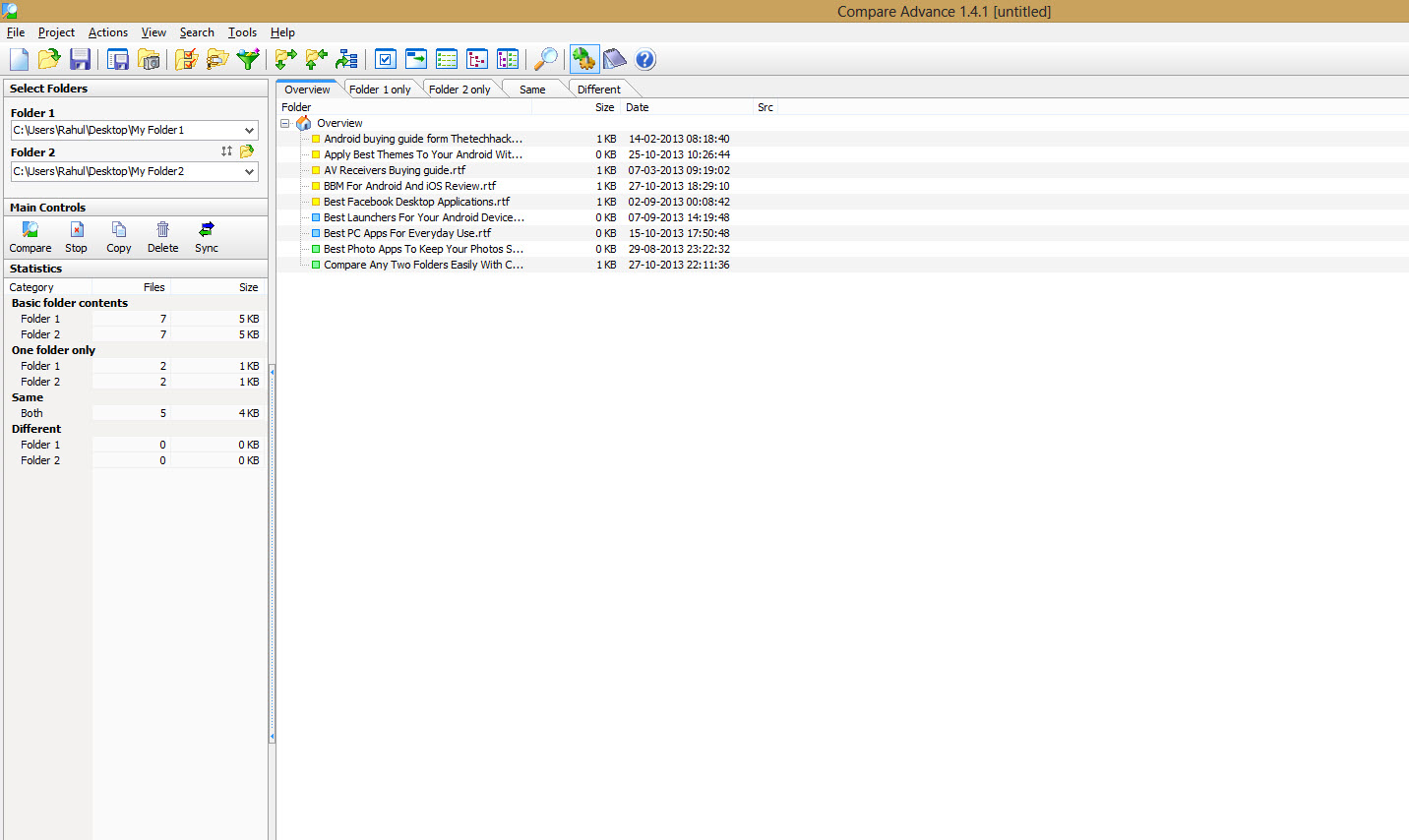Open the Actions menu
This screenshot has height=840, width=1409.
[108, 32]
